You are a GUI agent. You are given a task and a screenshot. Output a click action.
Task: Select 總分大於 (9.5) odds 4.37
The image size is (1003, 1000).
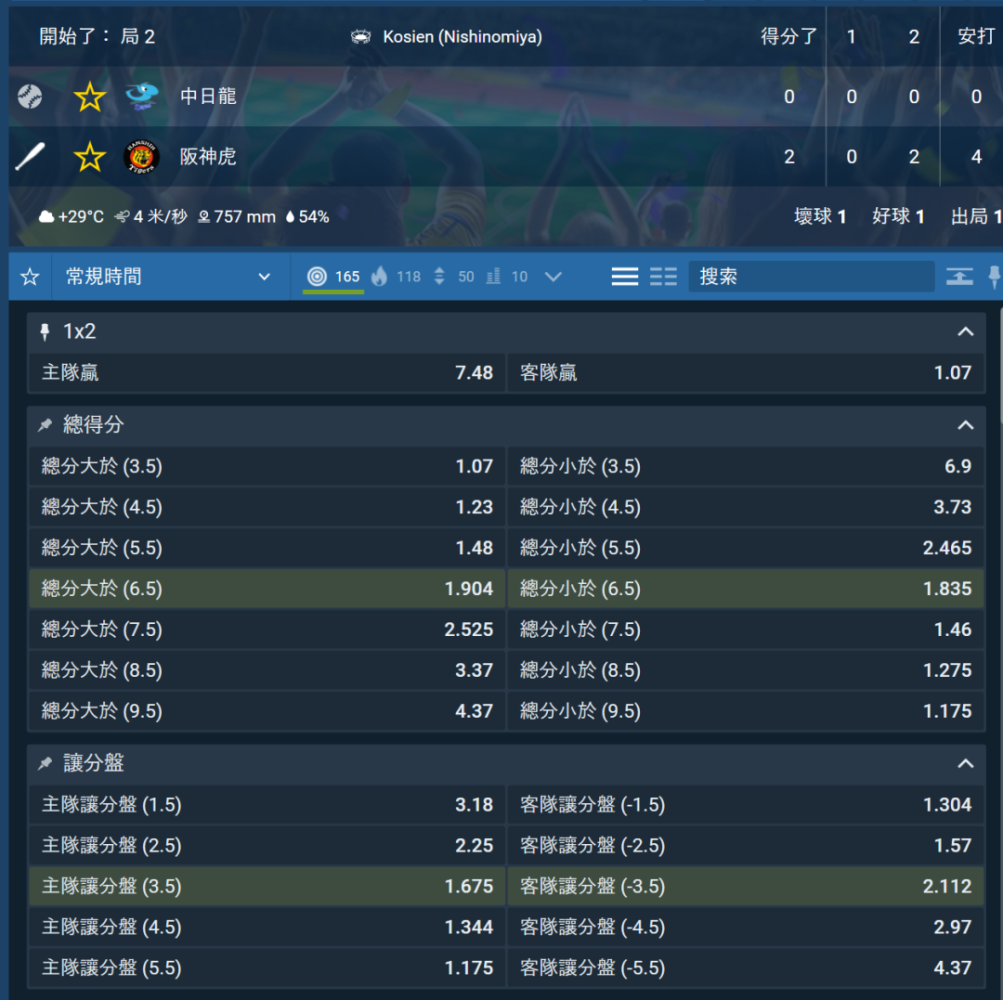coord(267,711)
